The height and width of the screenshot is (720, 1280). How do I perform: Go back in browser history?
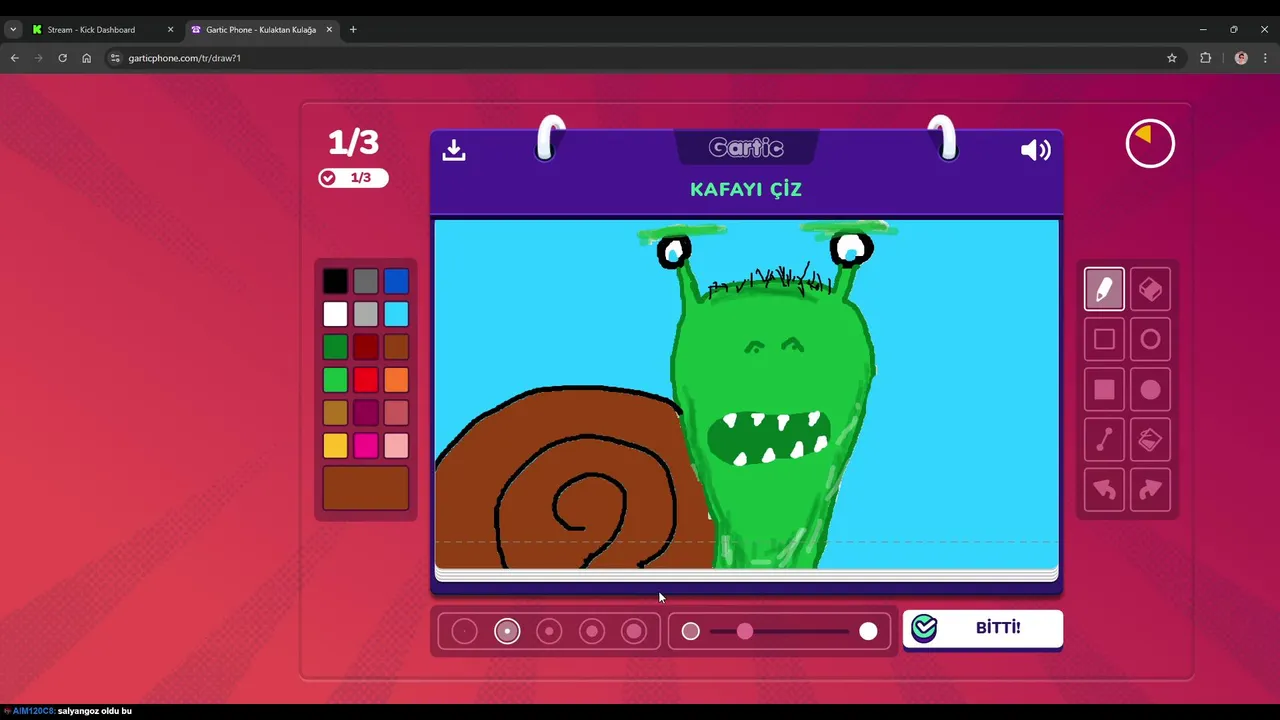click(x=14, y=58)
